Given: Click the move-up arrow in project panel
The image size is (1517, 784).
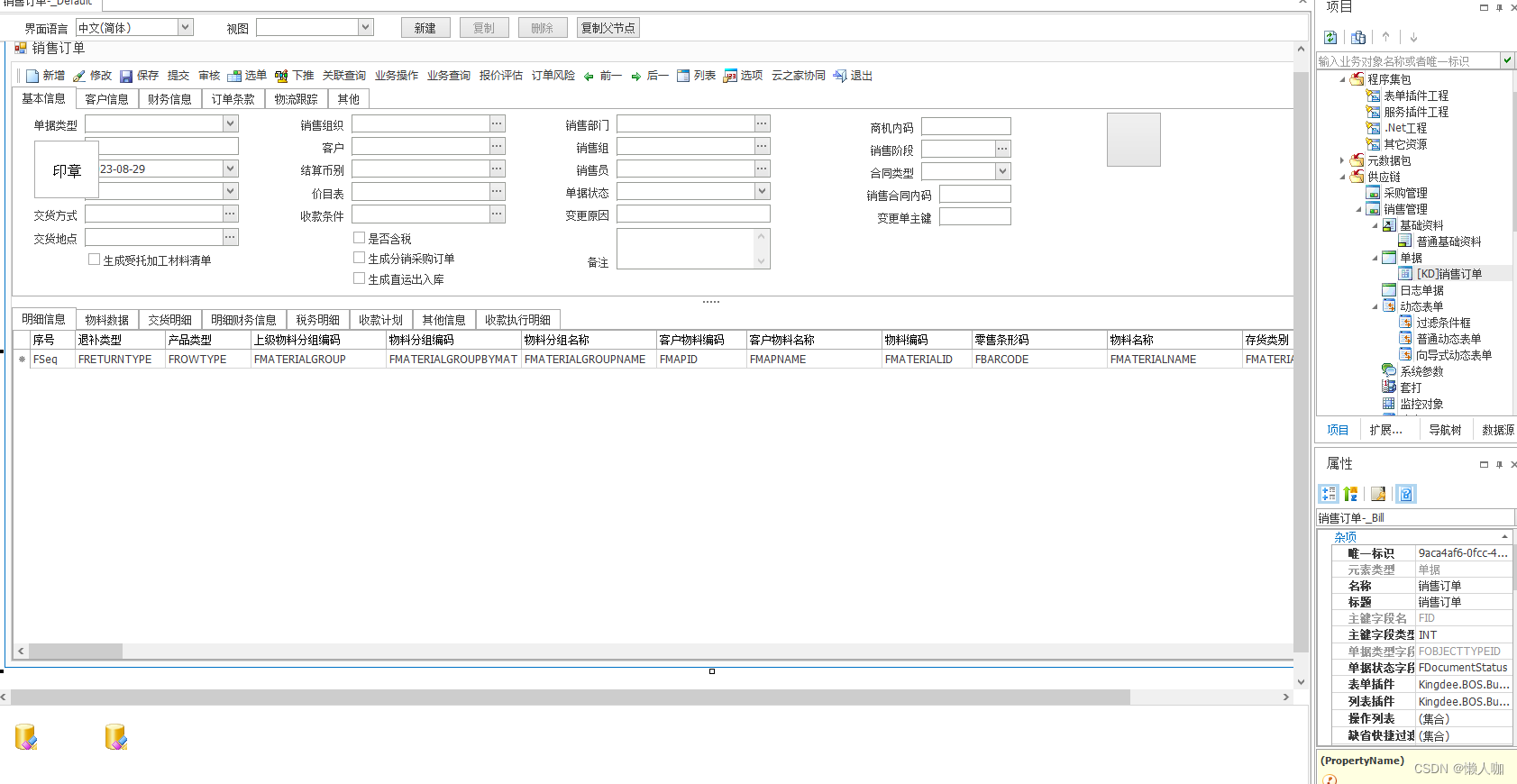Looking at the screenshot, I should (1386, 37).
